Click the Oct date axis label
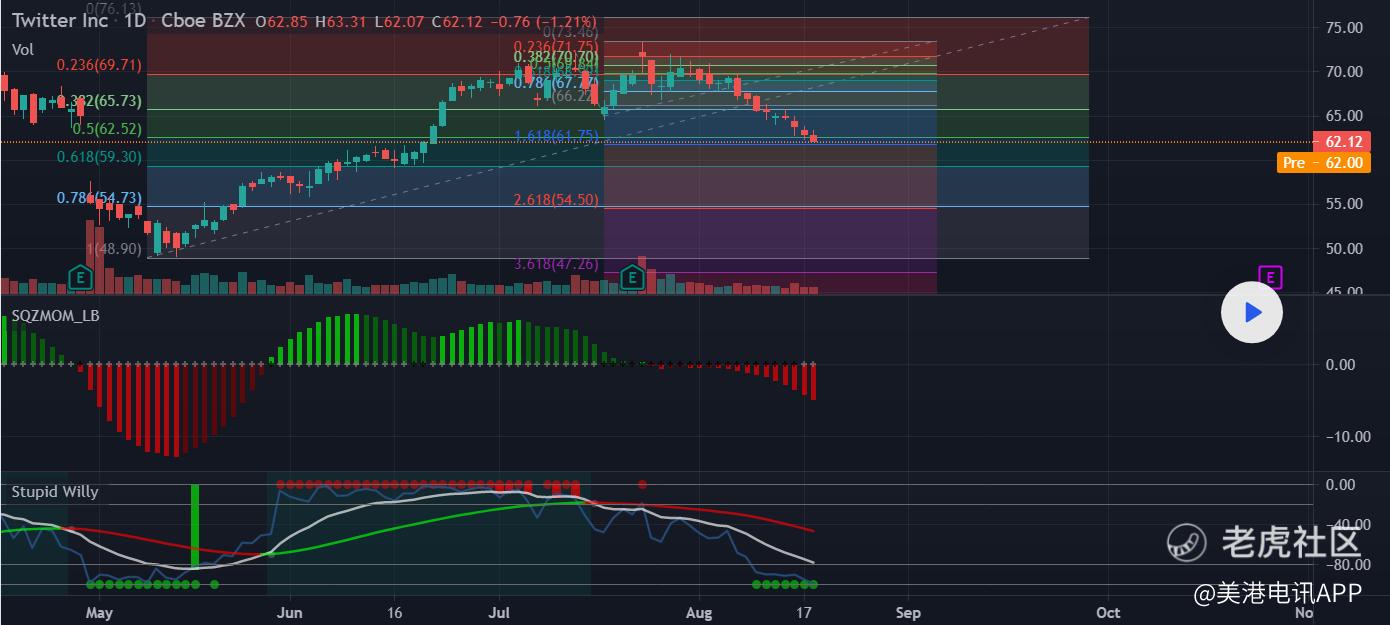This screenshot has height=625, width=1390. point(1108,612)
